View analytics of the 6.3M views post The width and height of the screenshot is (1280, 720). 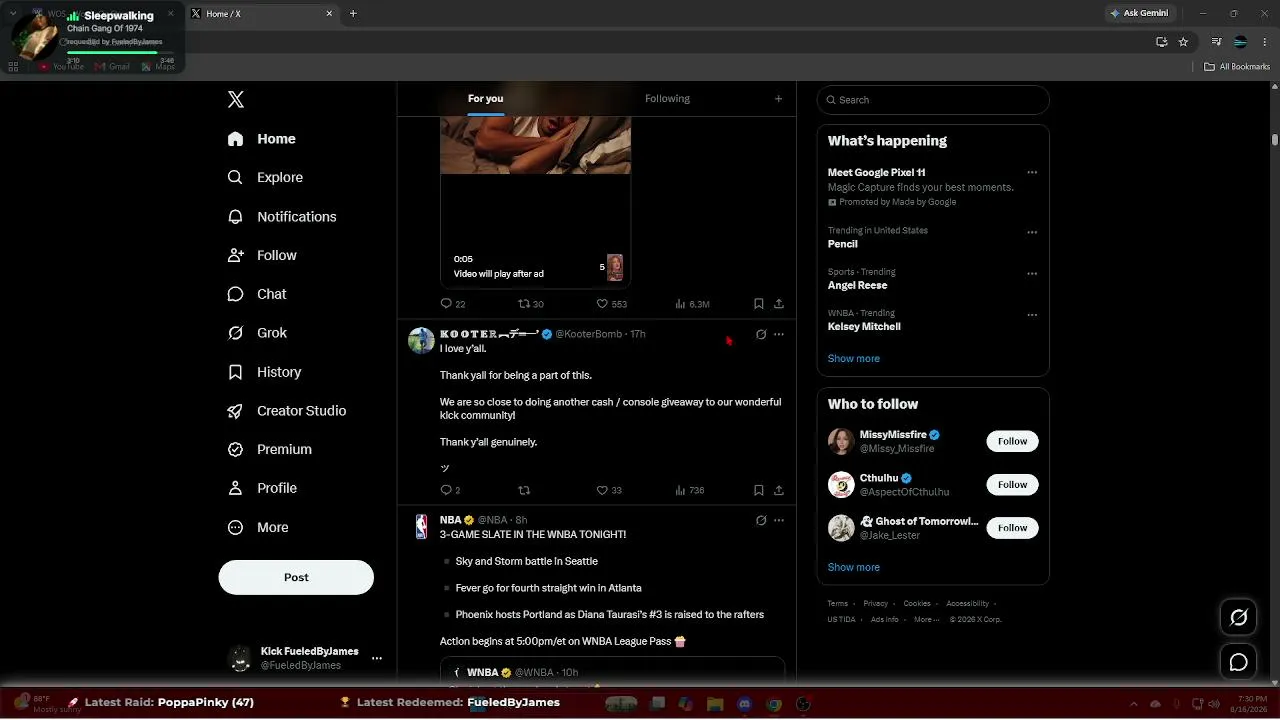[x=692, y=304]
